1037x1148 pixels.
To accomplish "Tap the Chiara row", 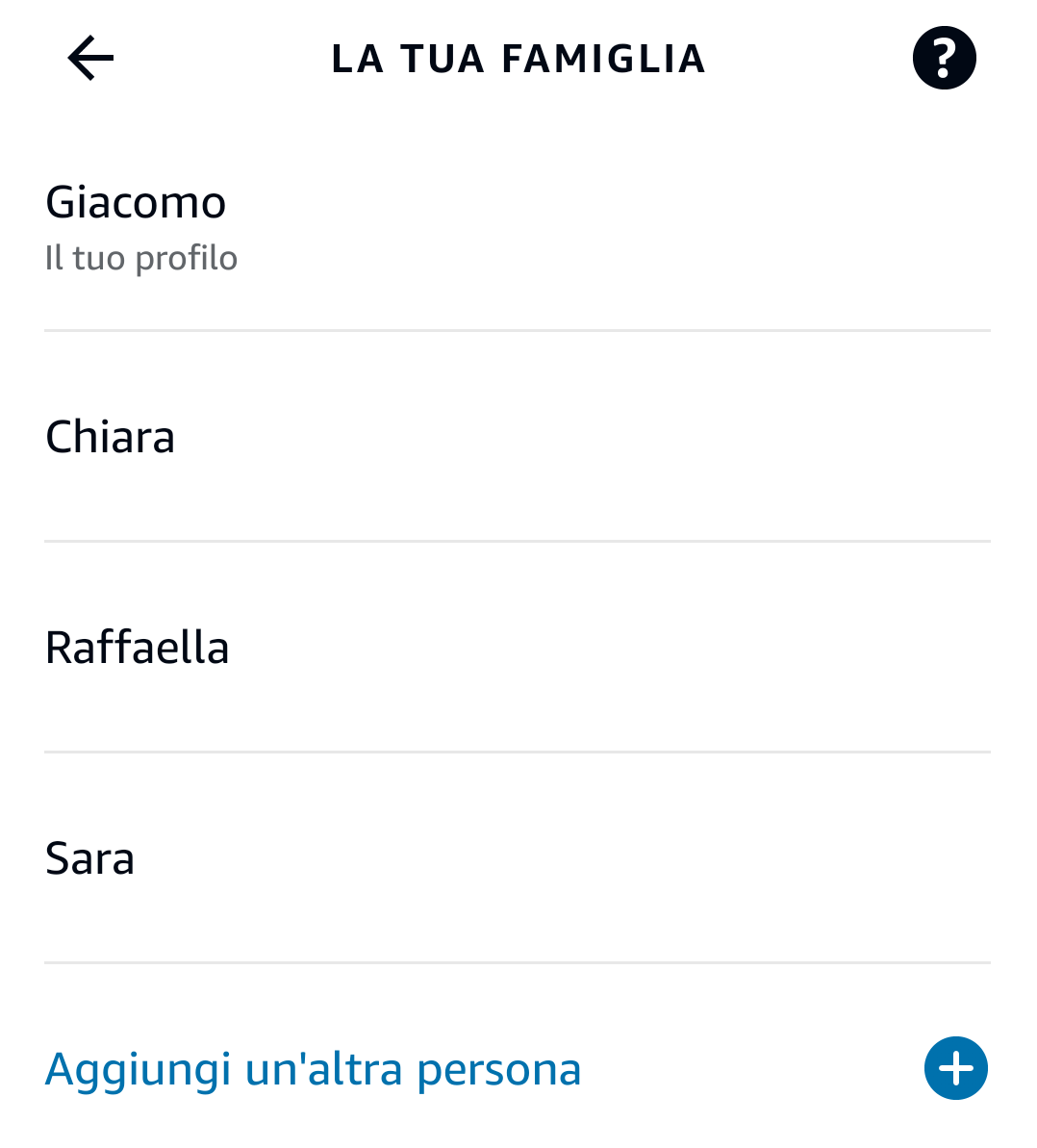I will pyautogui.click(x=517, y=438).
